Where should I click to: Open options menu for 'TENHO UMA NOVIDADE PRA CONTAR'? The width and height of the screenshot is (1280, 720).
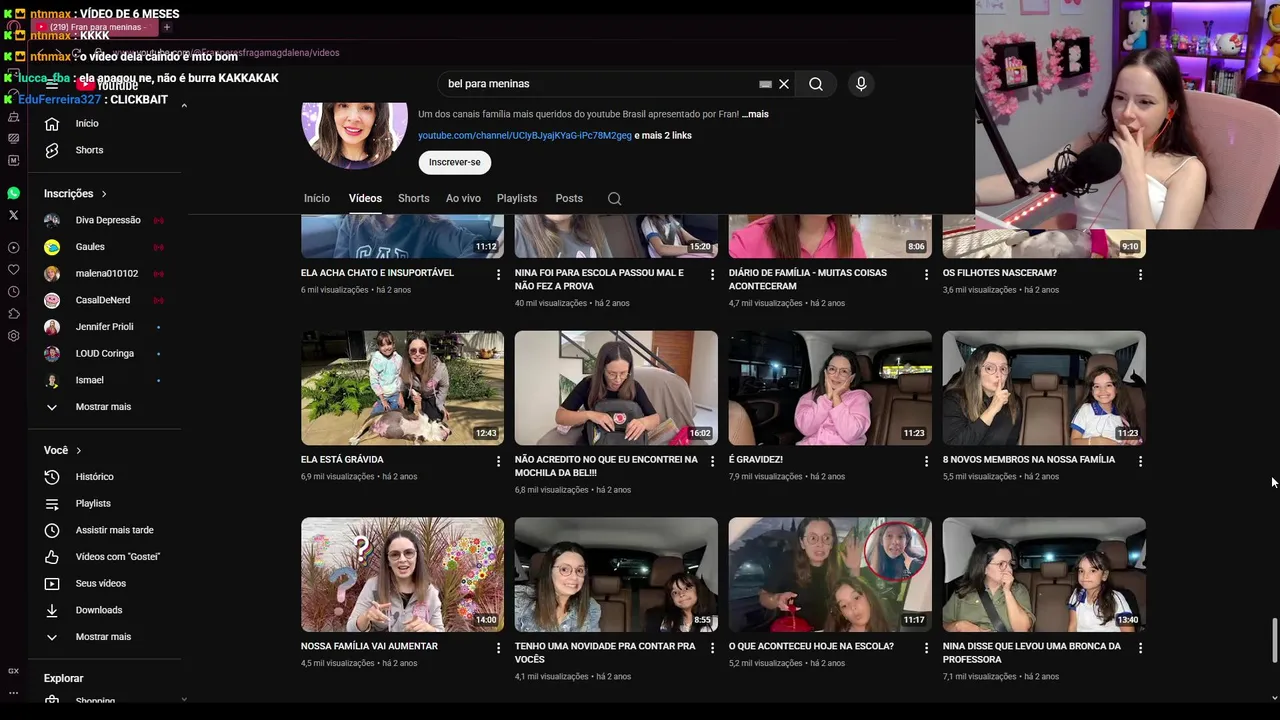[x=712, y=648]
